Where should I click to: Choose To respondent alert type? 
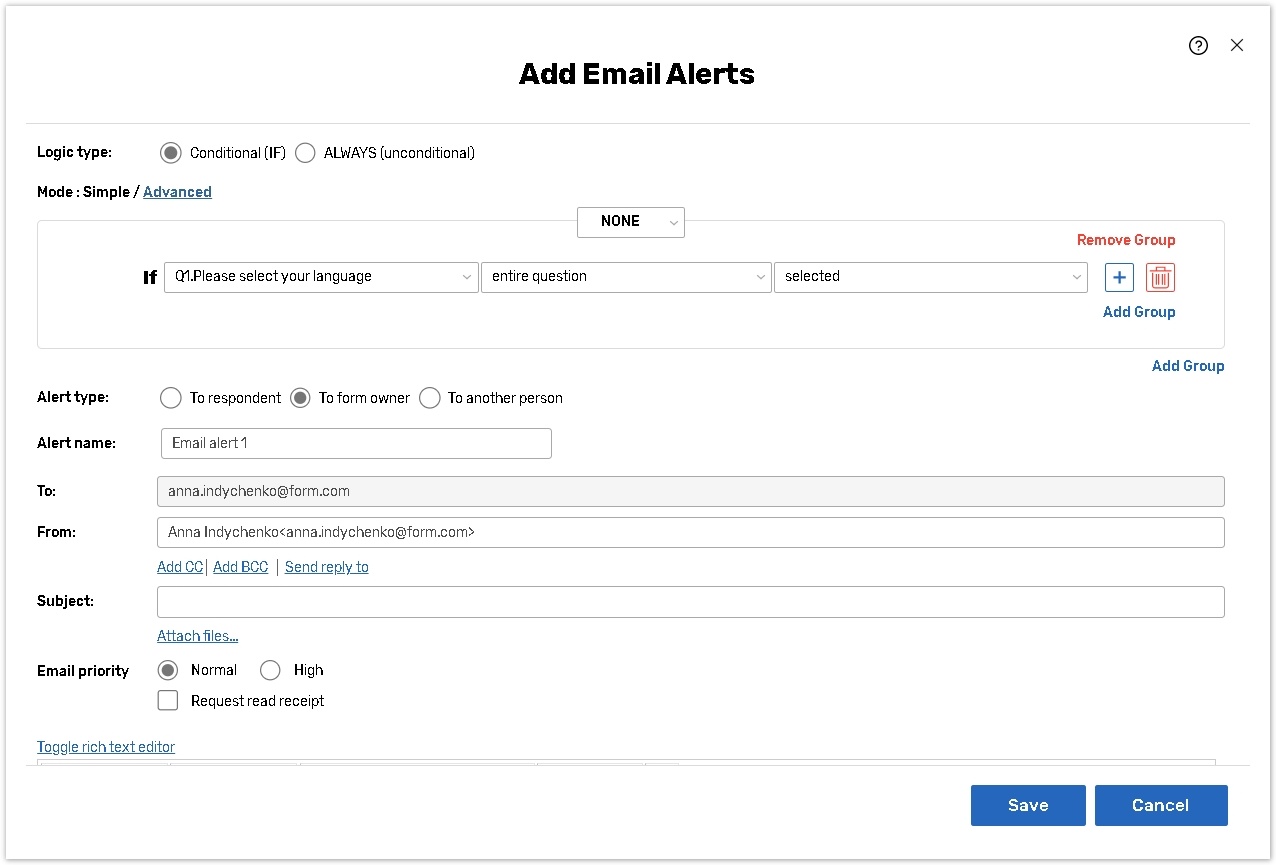pos(171,398)
